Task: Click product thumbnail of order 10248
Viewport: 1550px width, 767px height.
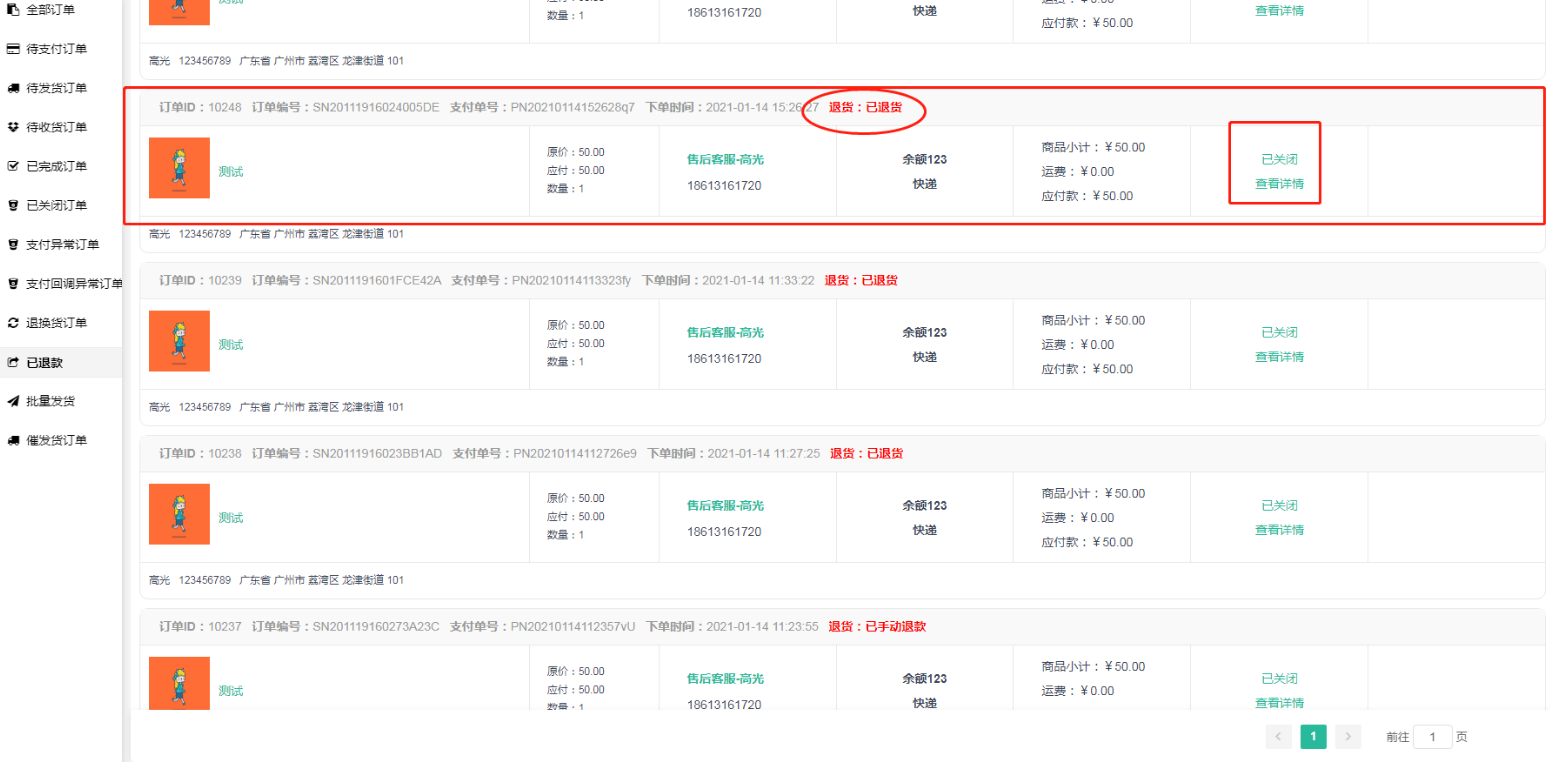Action: [x=179, y=168]
